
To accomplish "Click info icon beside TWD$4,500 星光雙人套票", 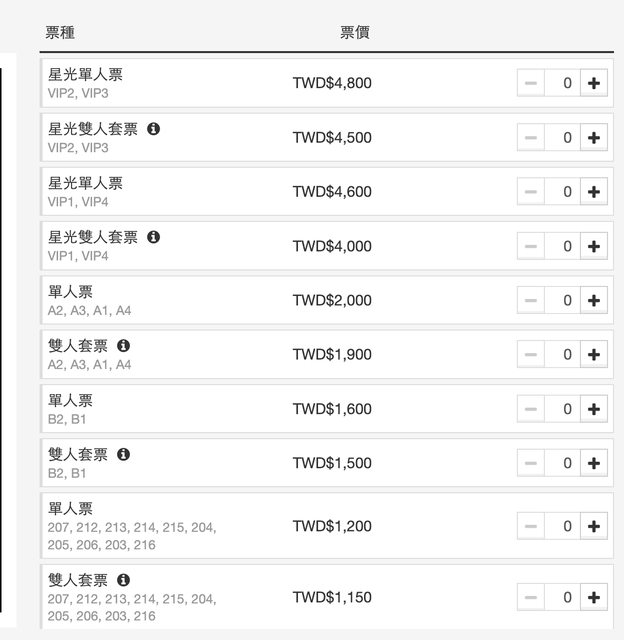I will click(x=154, y=129).
